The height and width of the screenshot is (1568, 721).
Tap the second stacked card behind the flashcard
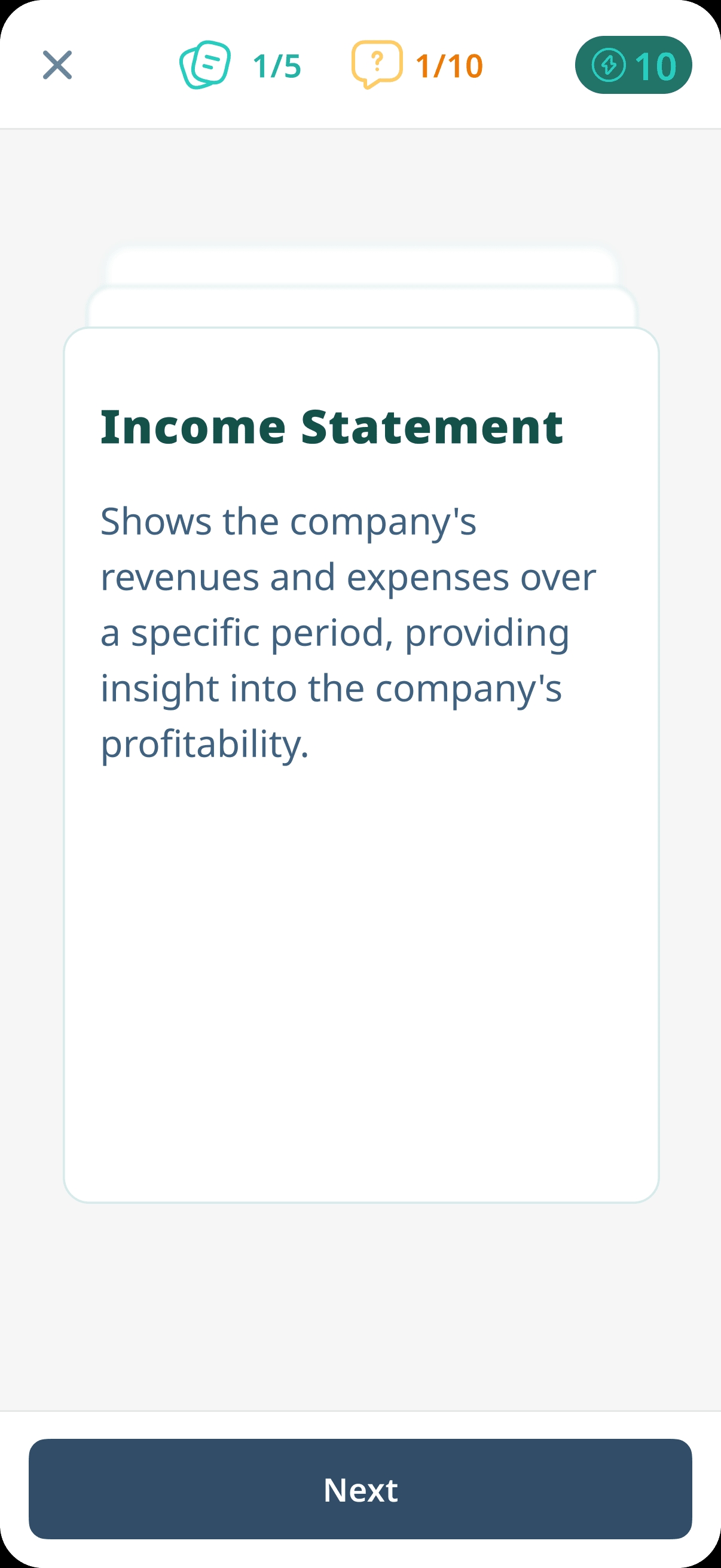362,307
